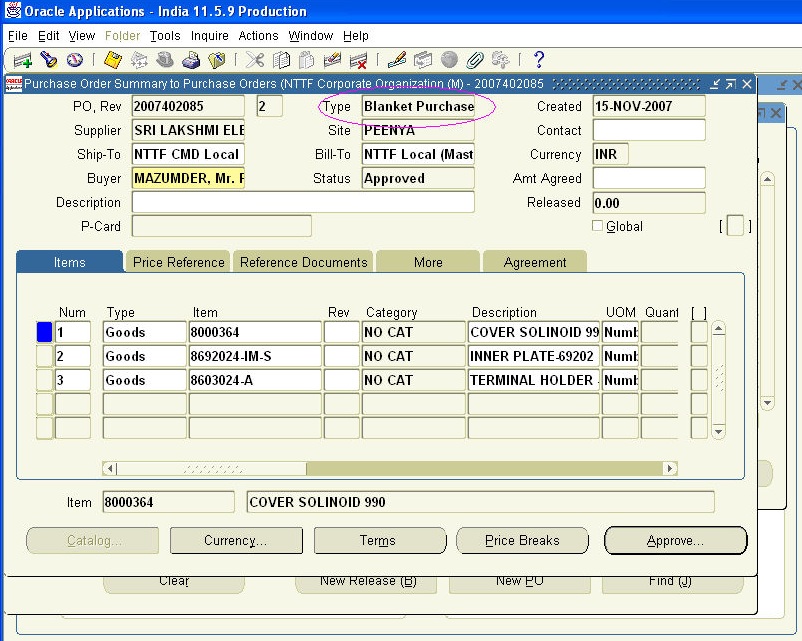
Task: Save the record using the Save toolbar icon
Action: (x=112, y=59)
